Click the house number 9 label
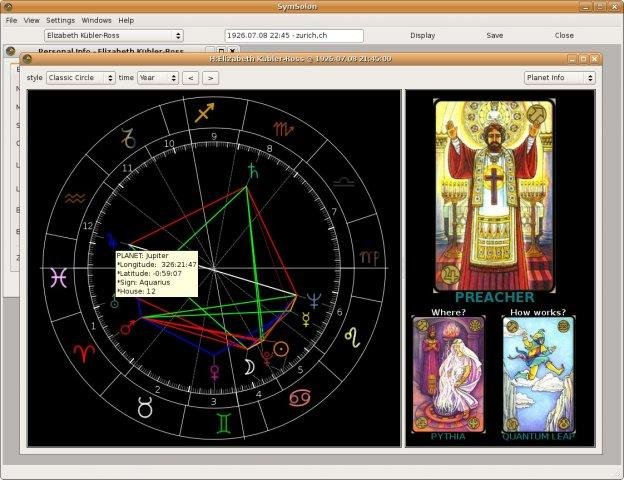 [214, 136]
